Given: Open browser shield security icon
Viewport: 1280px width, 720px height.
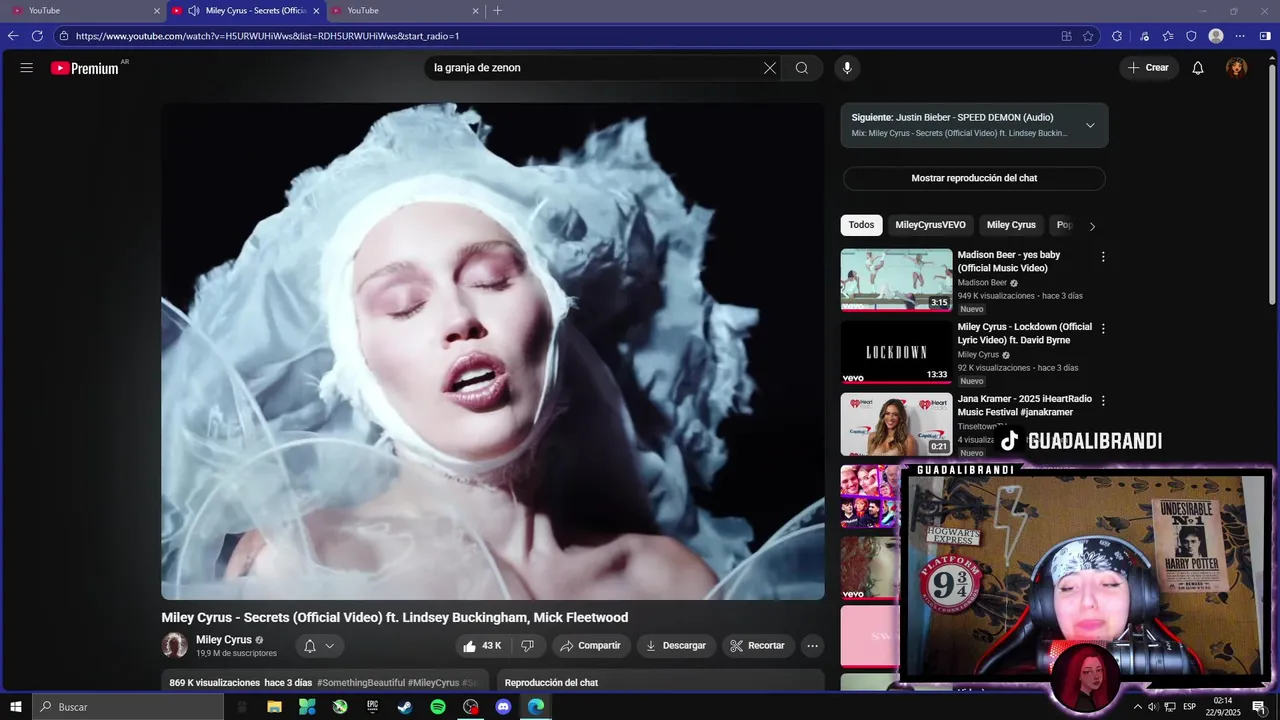Looking at the screenshot, I should point(1191,36).
